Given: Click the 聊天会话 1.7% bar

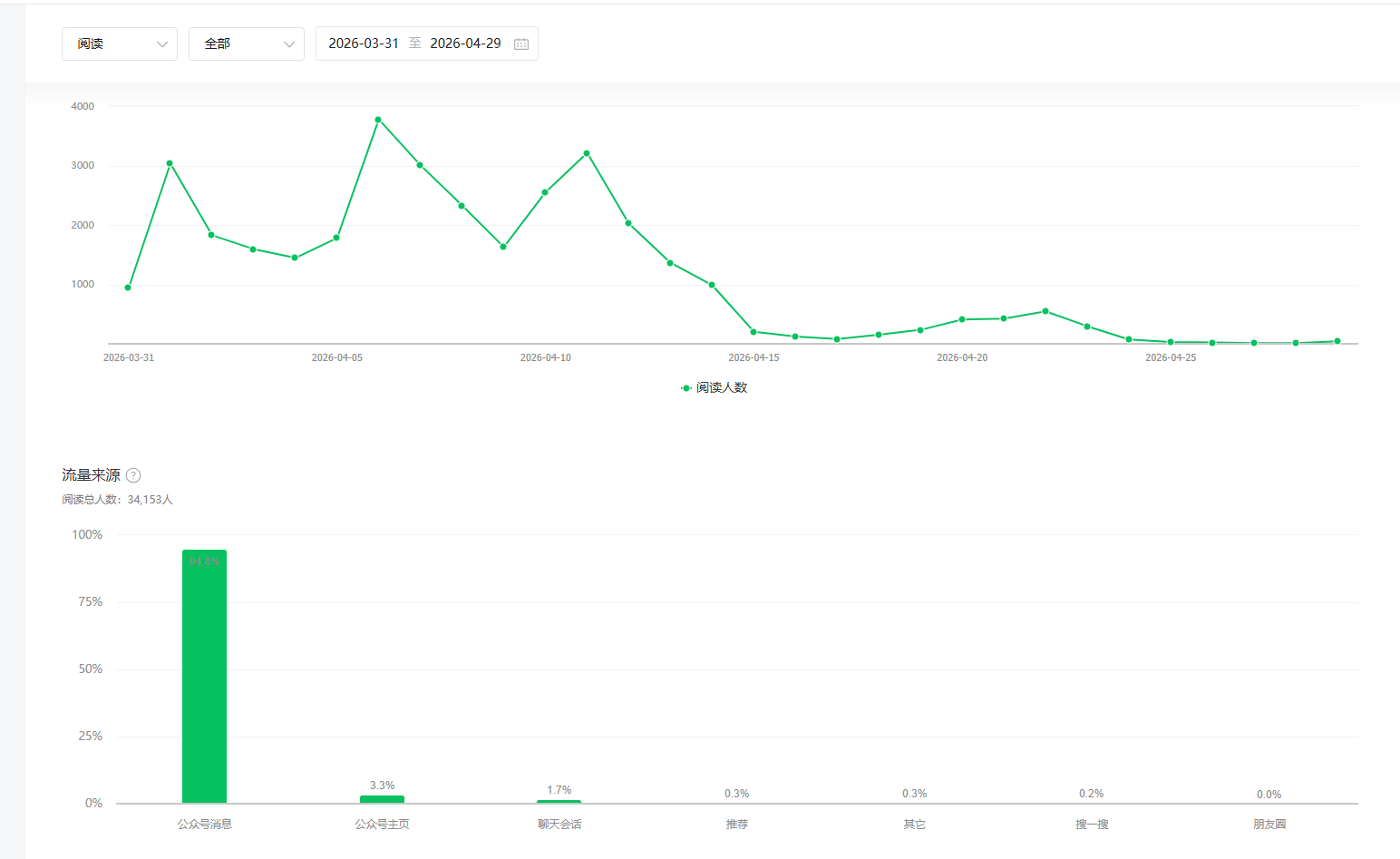Looking at the screenshot, I should click(x=559, y=801).
